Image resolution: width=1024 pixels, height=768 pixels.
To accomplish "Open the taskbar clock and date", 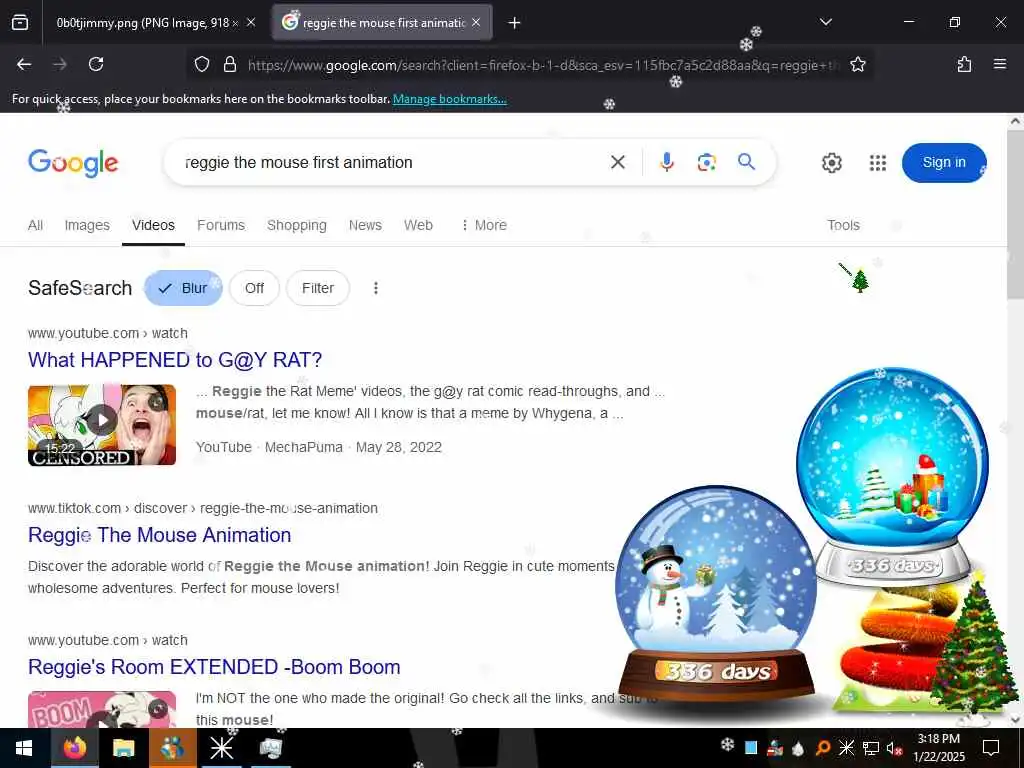I will (938, 748).
